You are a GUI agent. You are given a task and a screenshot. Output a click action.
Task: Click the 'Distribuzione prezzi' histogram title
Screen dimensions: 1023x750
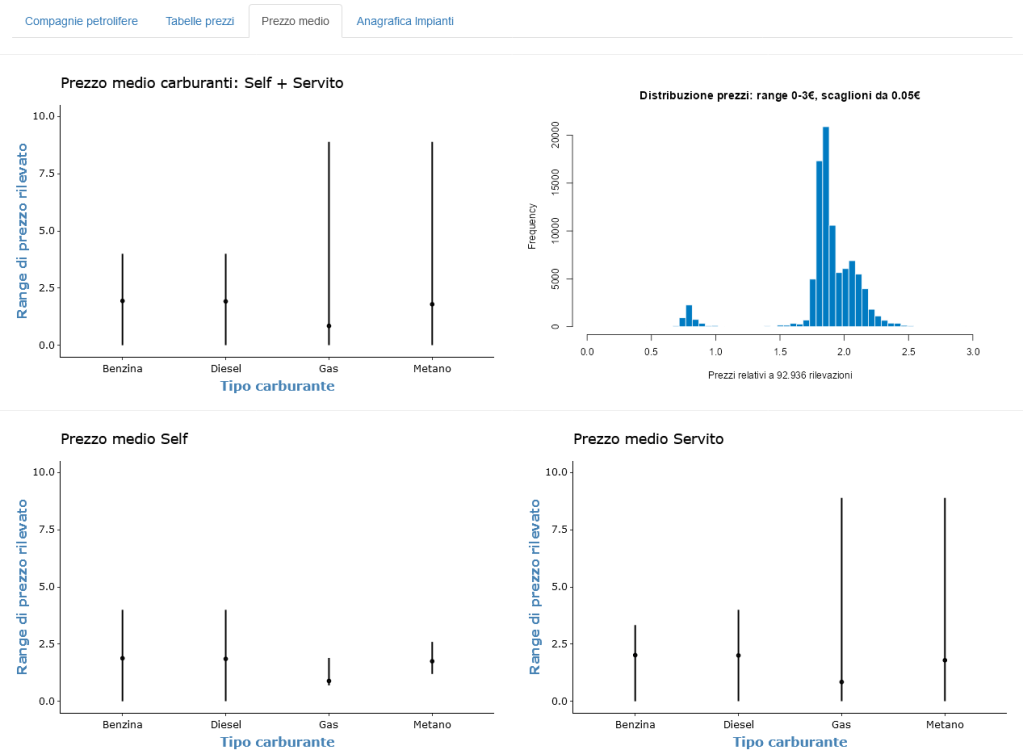tap(779, 96)
